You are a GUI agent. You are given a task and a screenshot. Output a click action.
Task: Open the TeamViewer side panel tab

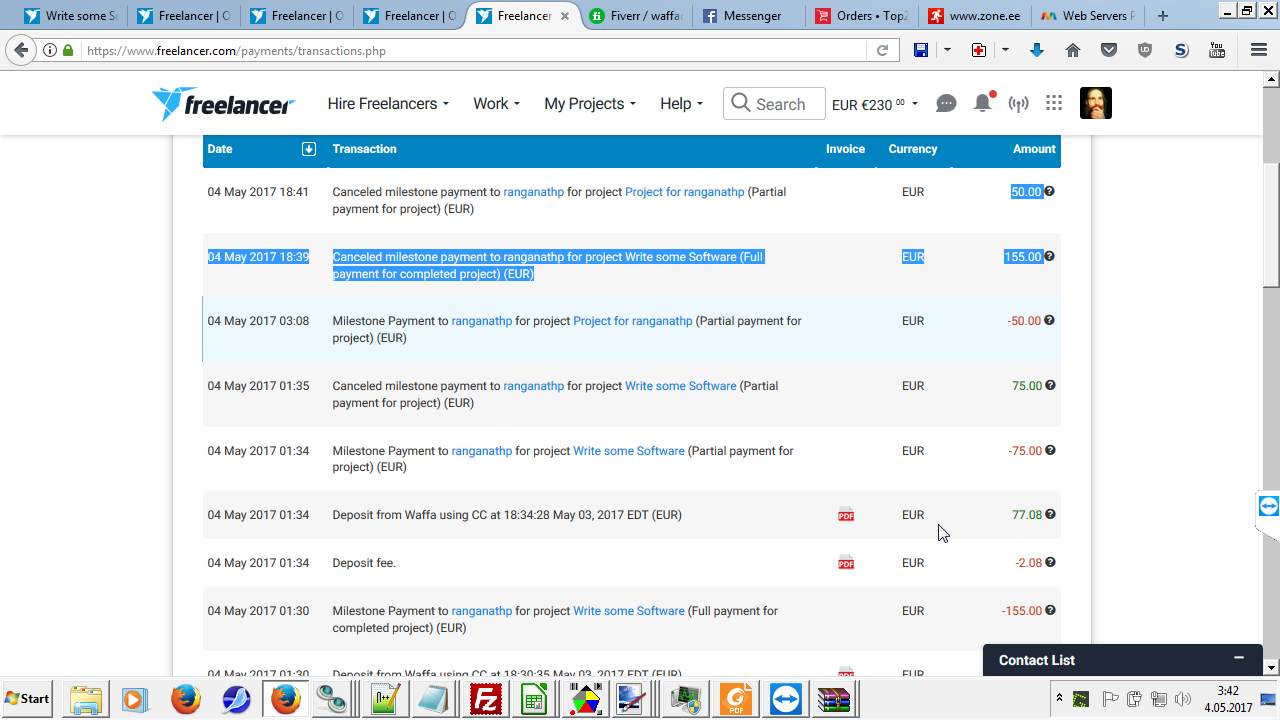1268,507
